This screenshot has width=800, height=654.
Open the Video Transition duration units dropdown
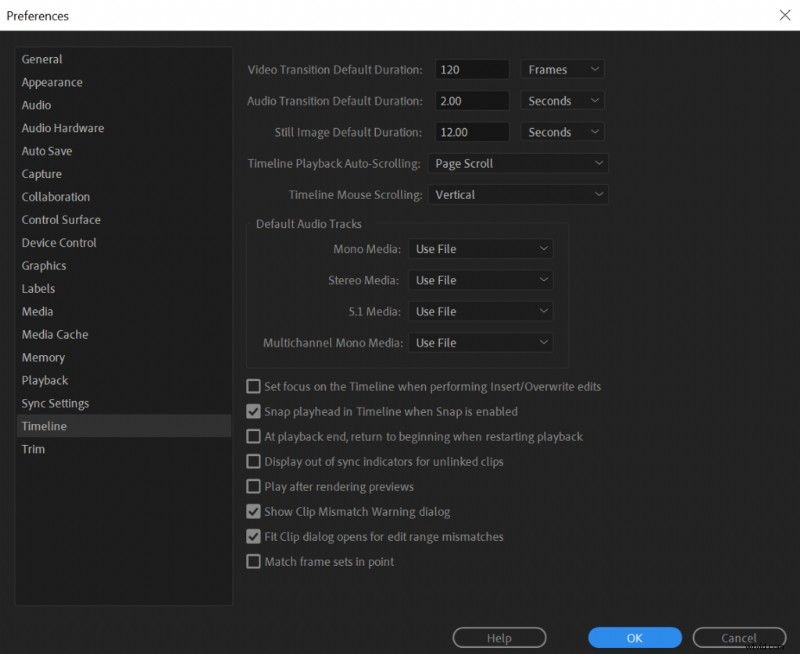tap(562, 69)
